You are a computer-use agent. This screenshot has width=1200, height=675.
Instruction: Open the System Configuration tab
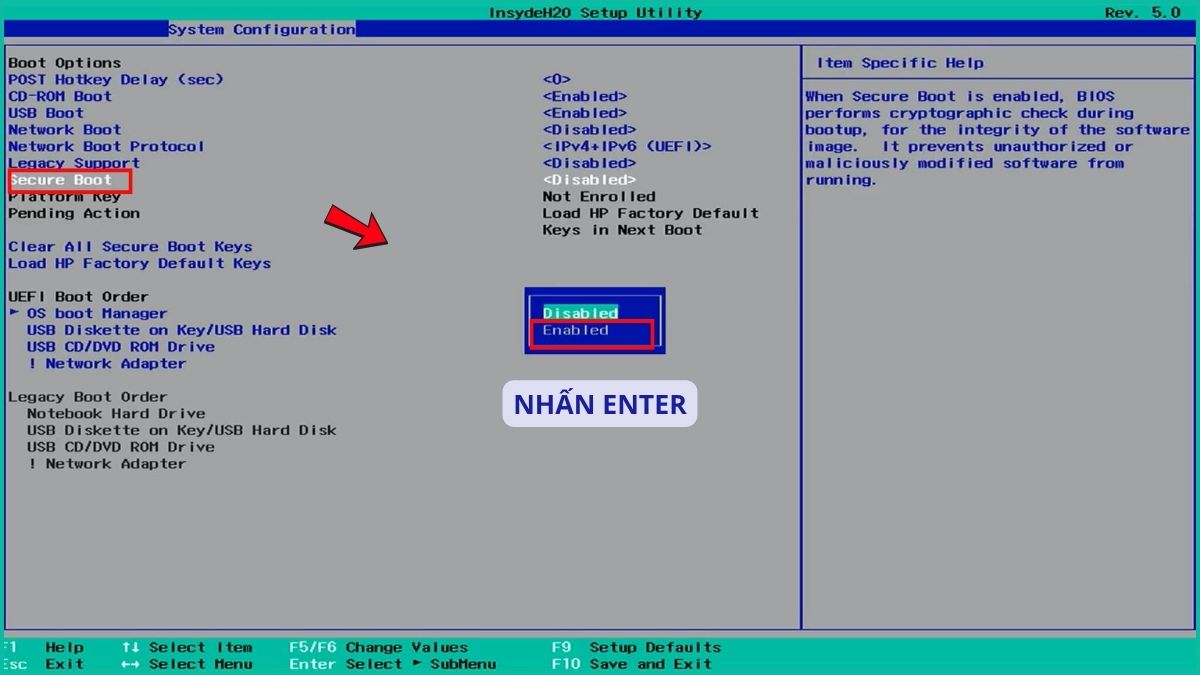[x=261, y=30]
